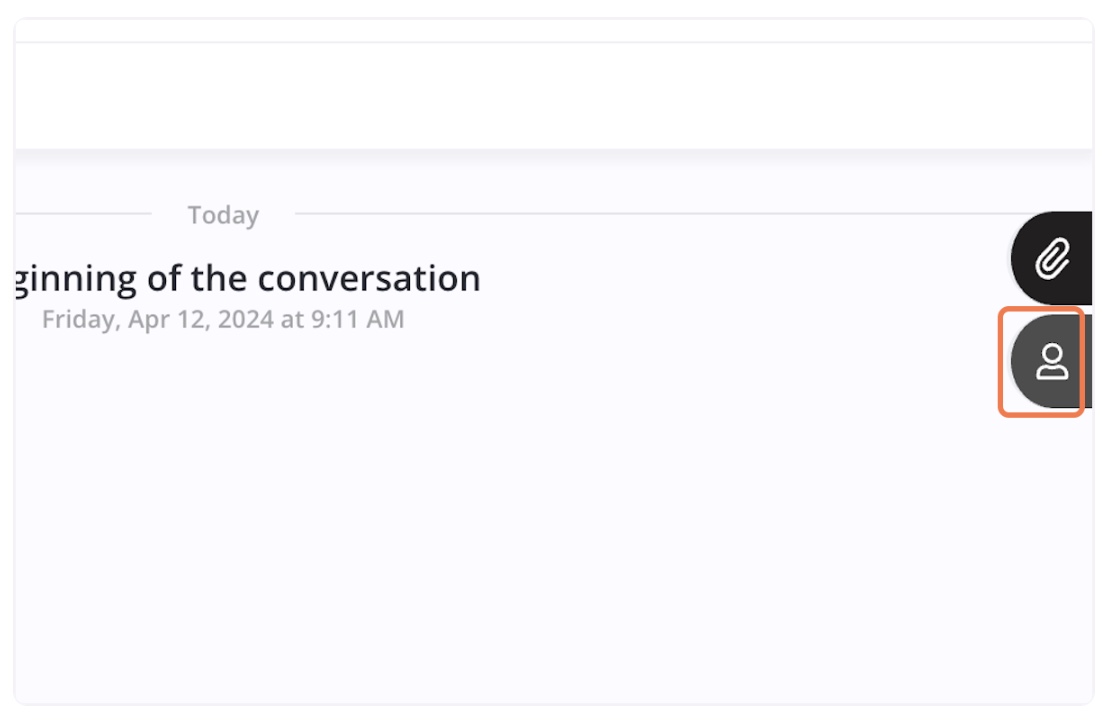
Task: Click the "Today" date divider label
Action: coord(223,215)
